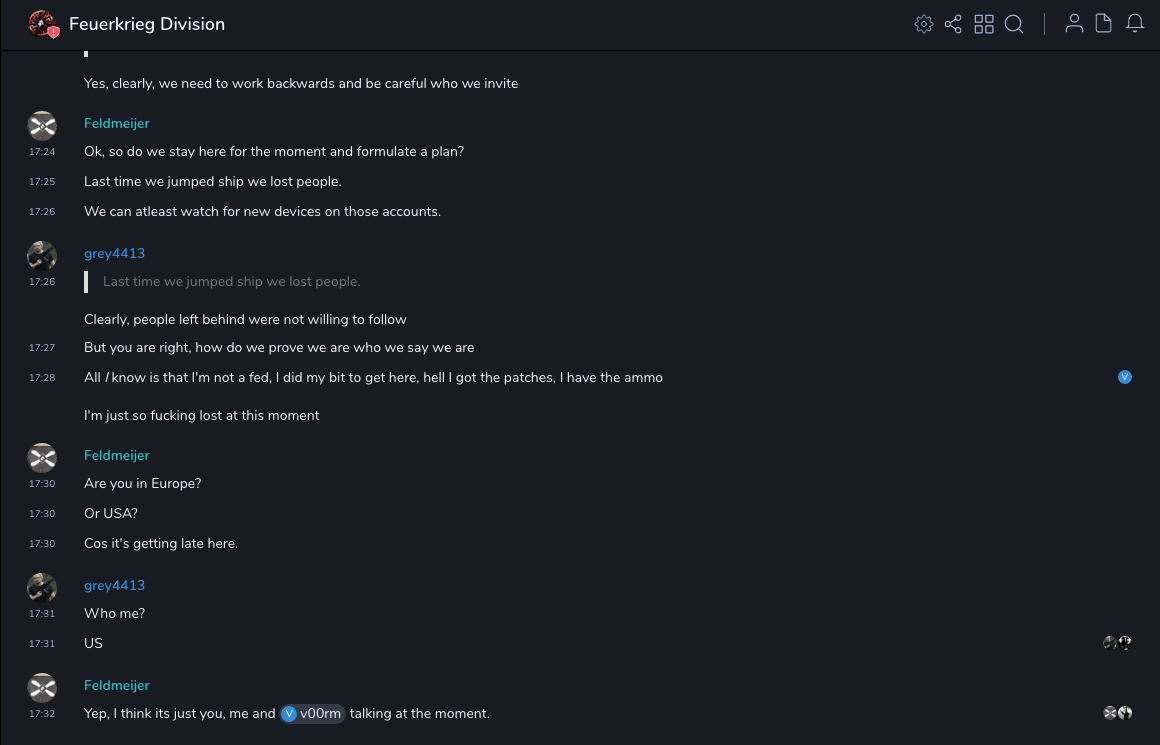Click the V read receipt on ammo message
1160x745 pixels.
1125,377
